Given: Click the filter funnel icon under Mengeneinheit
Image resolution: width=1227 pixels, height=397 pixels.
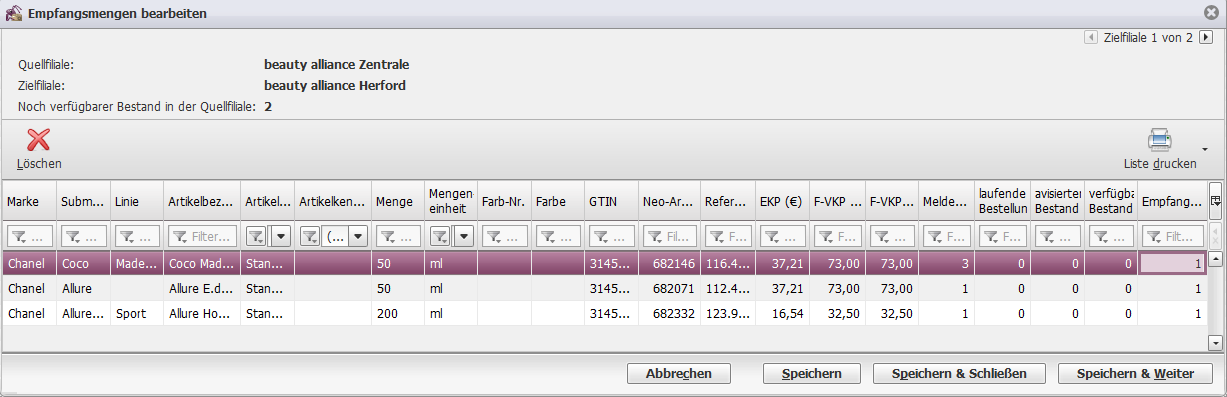Looking at the screenshot, I should [440, 236].
